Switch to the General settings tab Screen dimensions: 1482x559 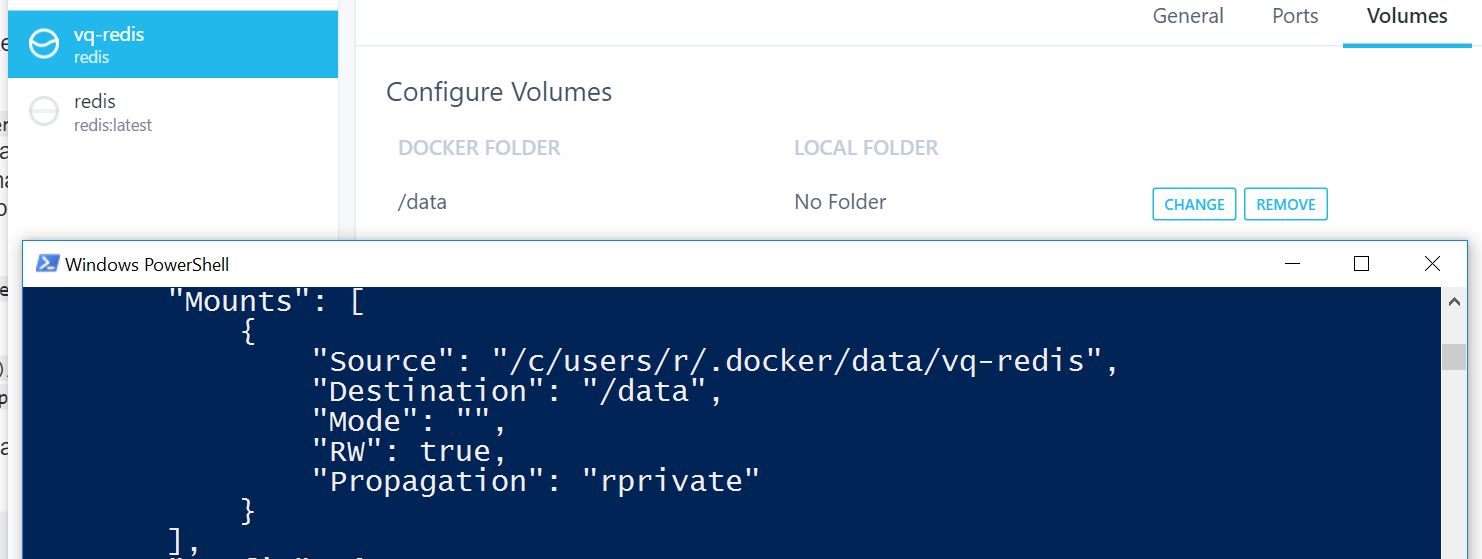tap(1188, 17)
